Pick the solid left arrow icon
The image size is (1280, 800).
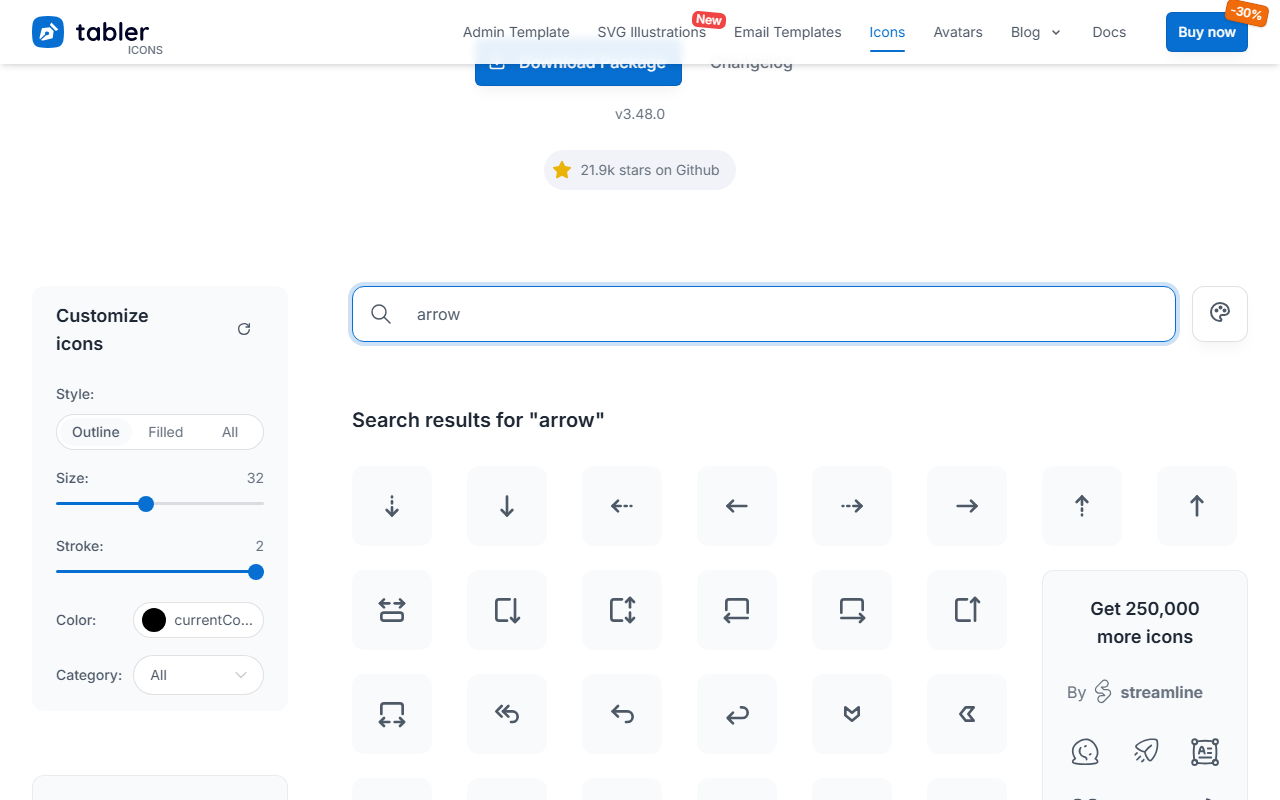tap(737, 506)
